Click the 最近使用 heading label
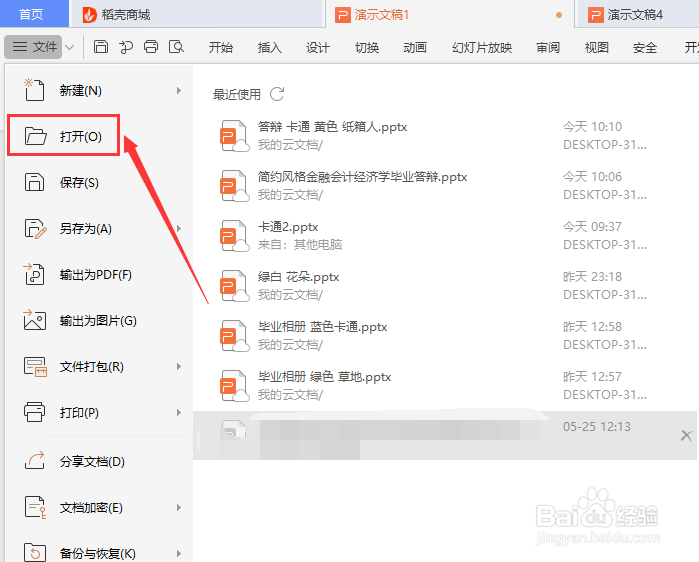699x562 pixels. 237,94
